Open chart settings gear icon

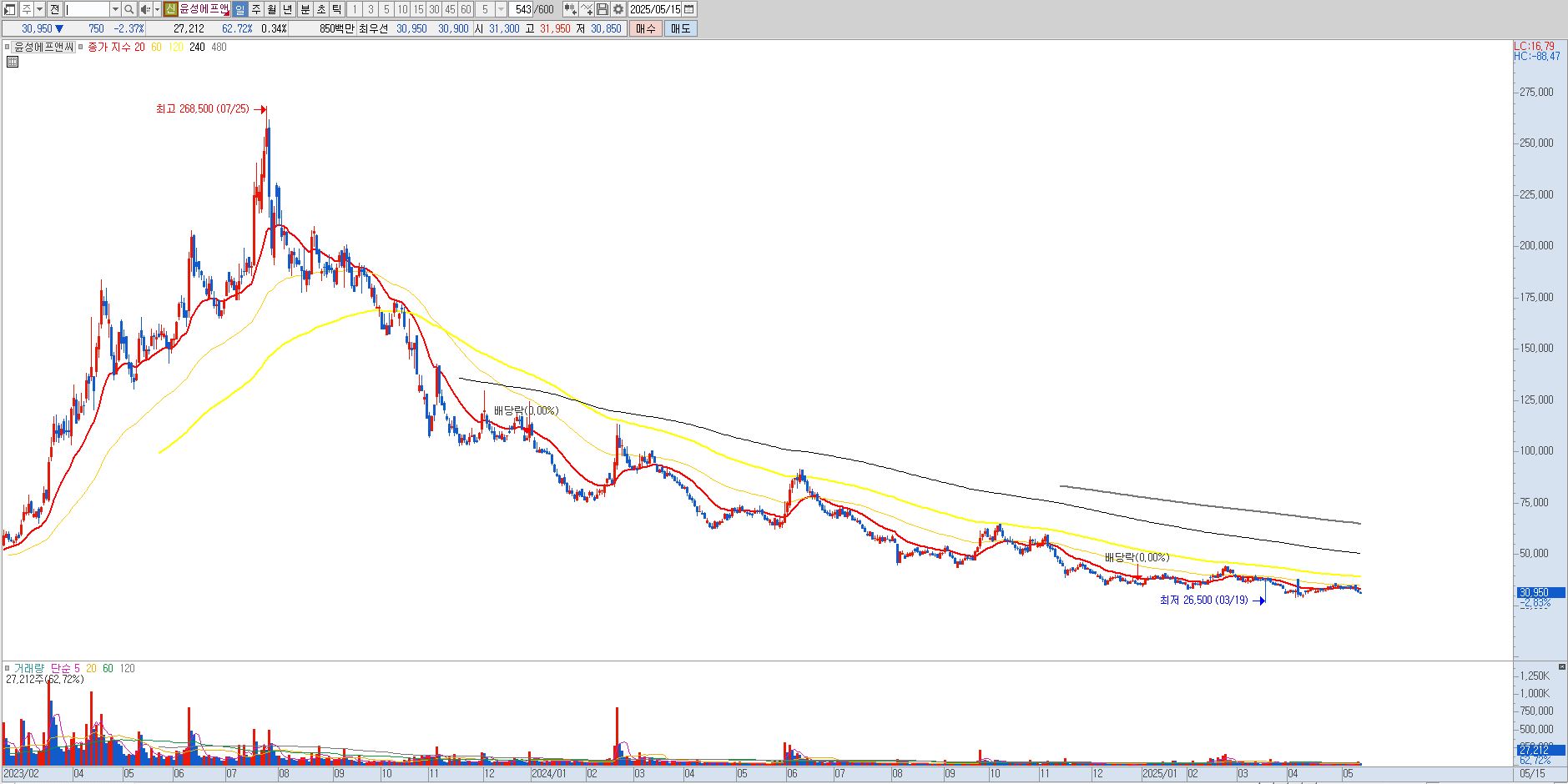click(x=618, y=9)
